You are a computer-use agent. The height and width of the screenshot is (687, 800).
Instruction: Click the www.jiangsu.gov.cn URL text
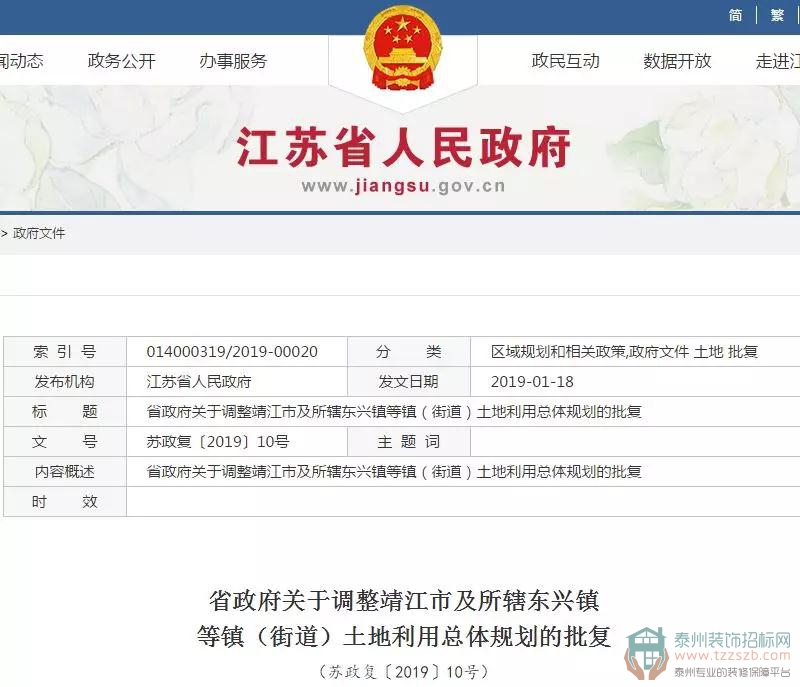pos(403,186)
